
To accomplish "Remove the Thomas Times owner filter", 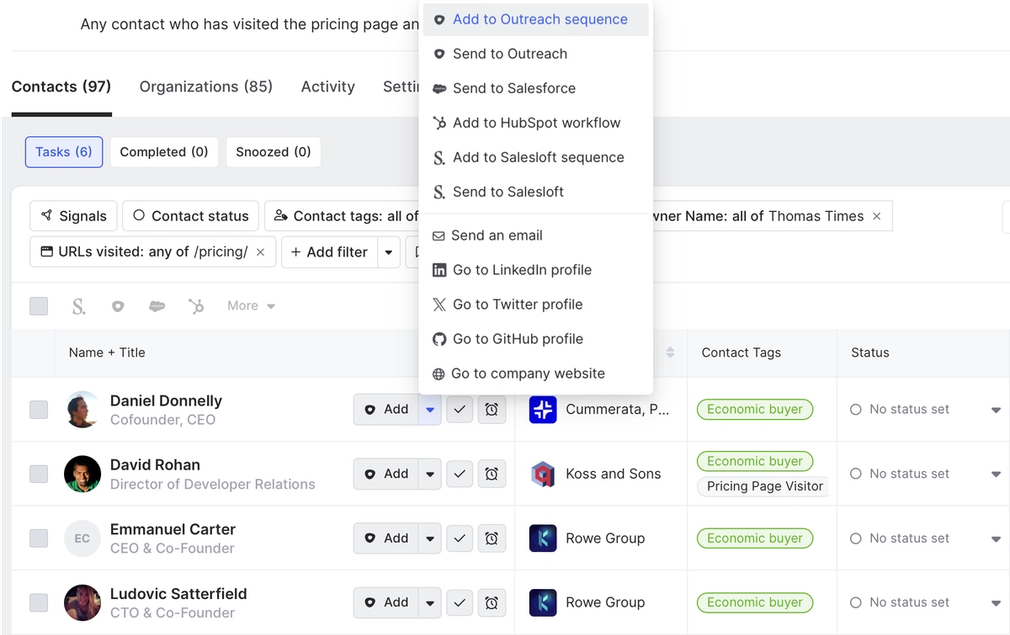I will [x=877, y=216].
